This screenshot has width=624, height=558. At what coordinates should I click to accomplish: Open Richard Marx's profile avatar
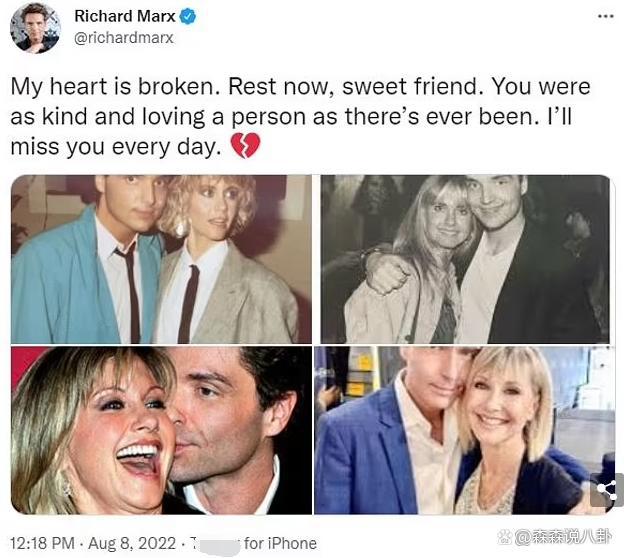(35, 28)
